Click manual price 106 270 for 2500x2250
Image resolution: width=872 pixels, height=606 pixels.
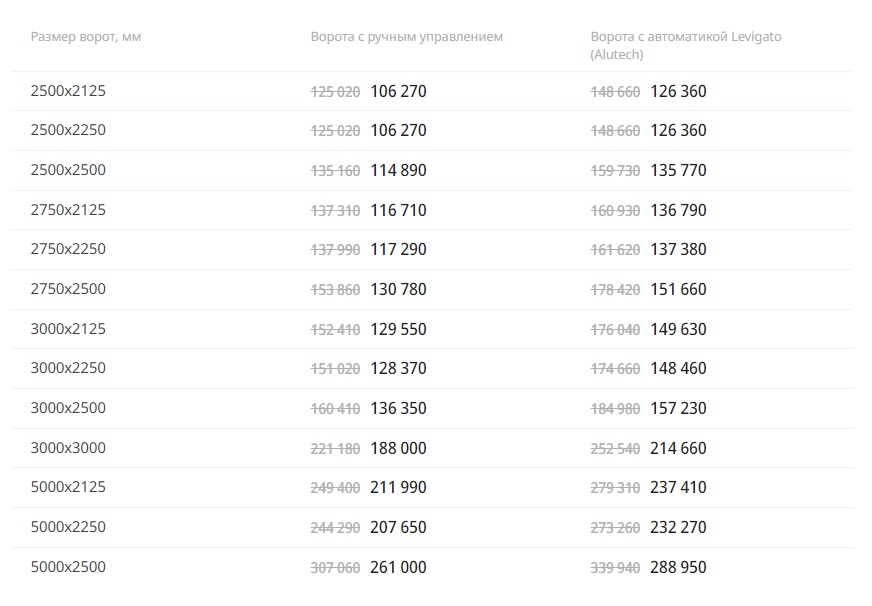pos(398,130)
